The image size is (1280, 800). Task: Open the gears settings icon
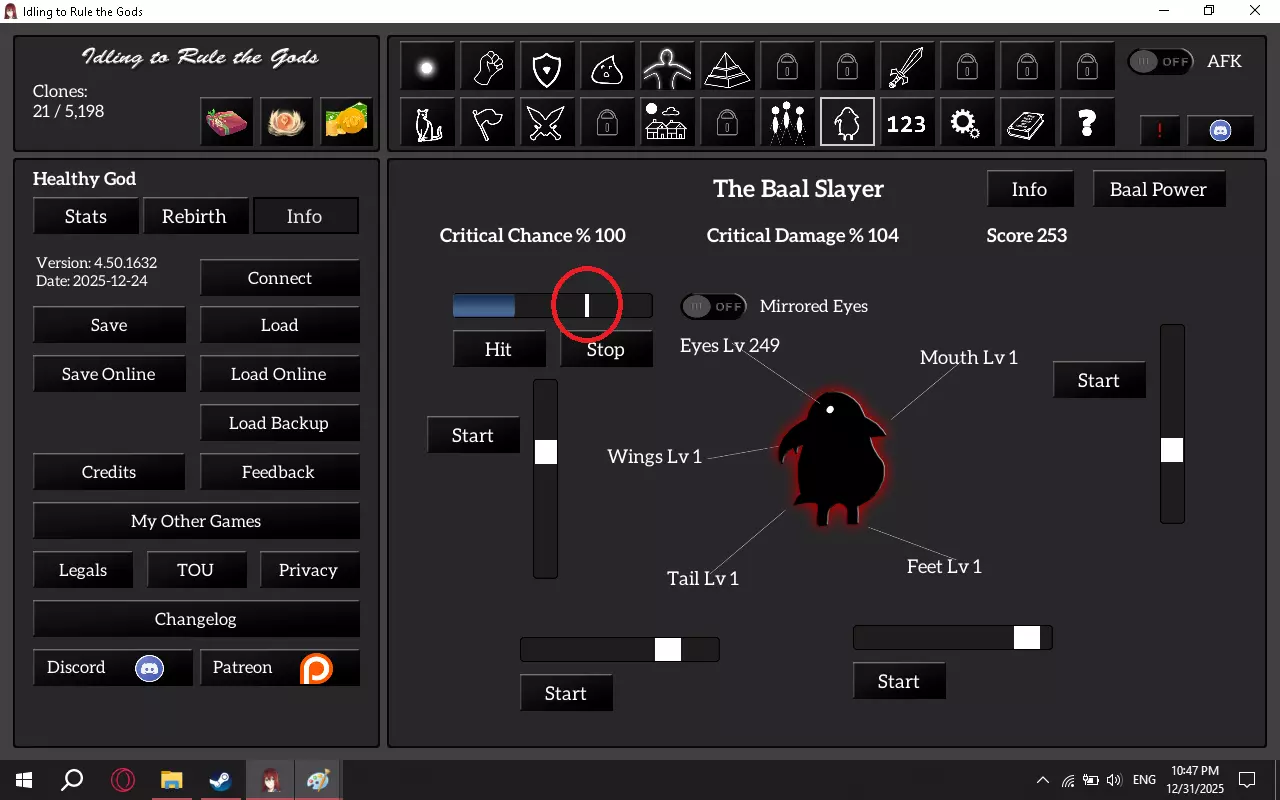(x=965, y=124)
